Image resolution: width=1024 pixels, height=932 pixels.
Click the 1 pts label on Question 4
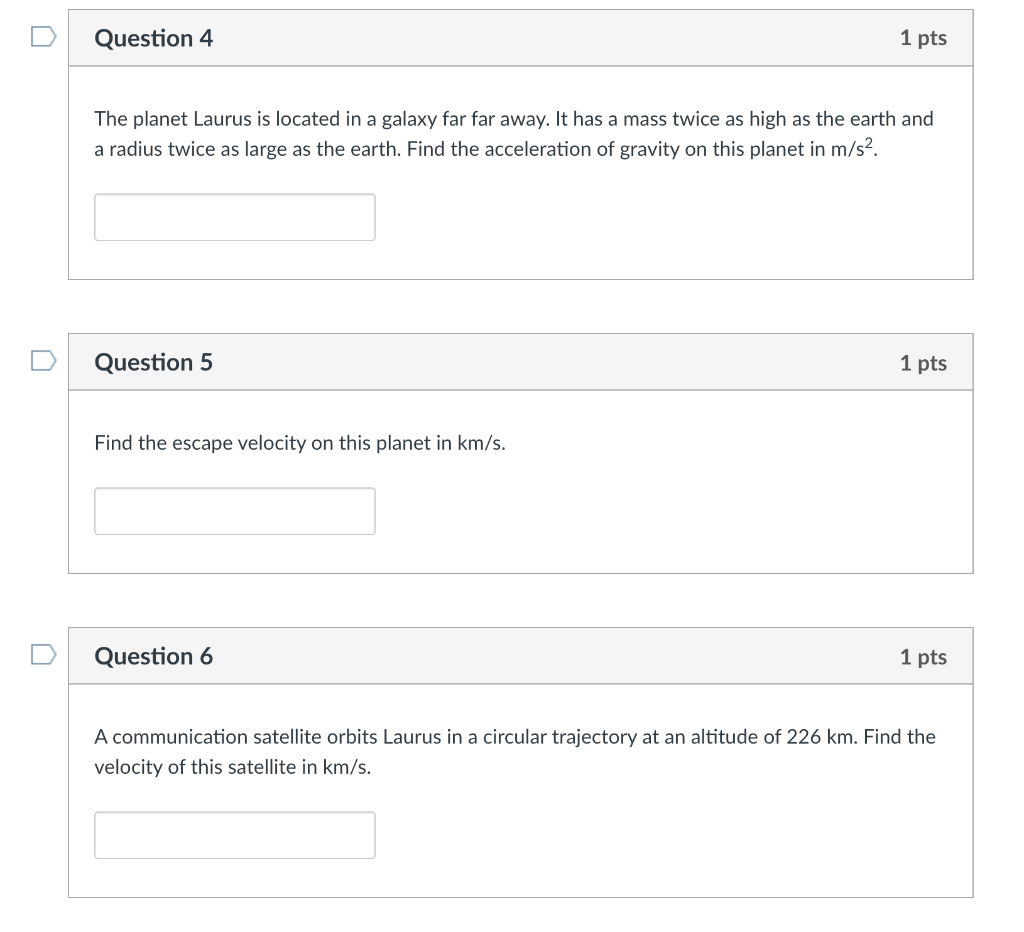click(x=923, y=38)
